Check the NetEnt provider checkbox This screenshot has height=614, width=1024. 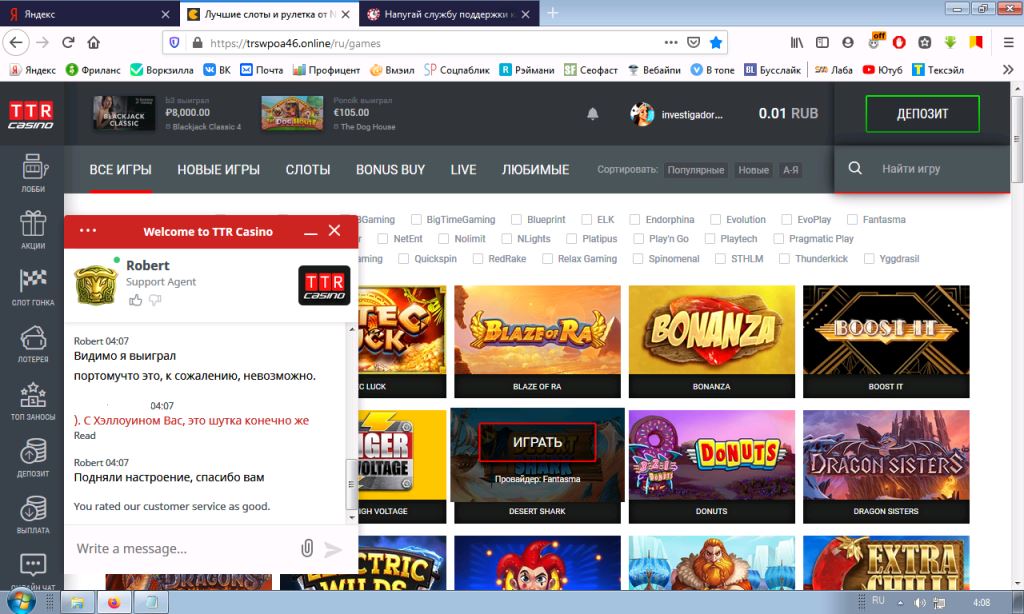coord(383,239)
